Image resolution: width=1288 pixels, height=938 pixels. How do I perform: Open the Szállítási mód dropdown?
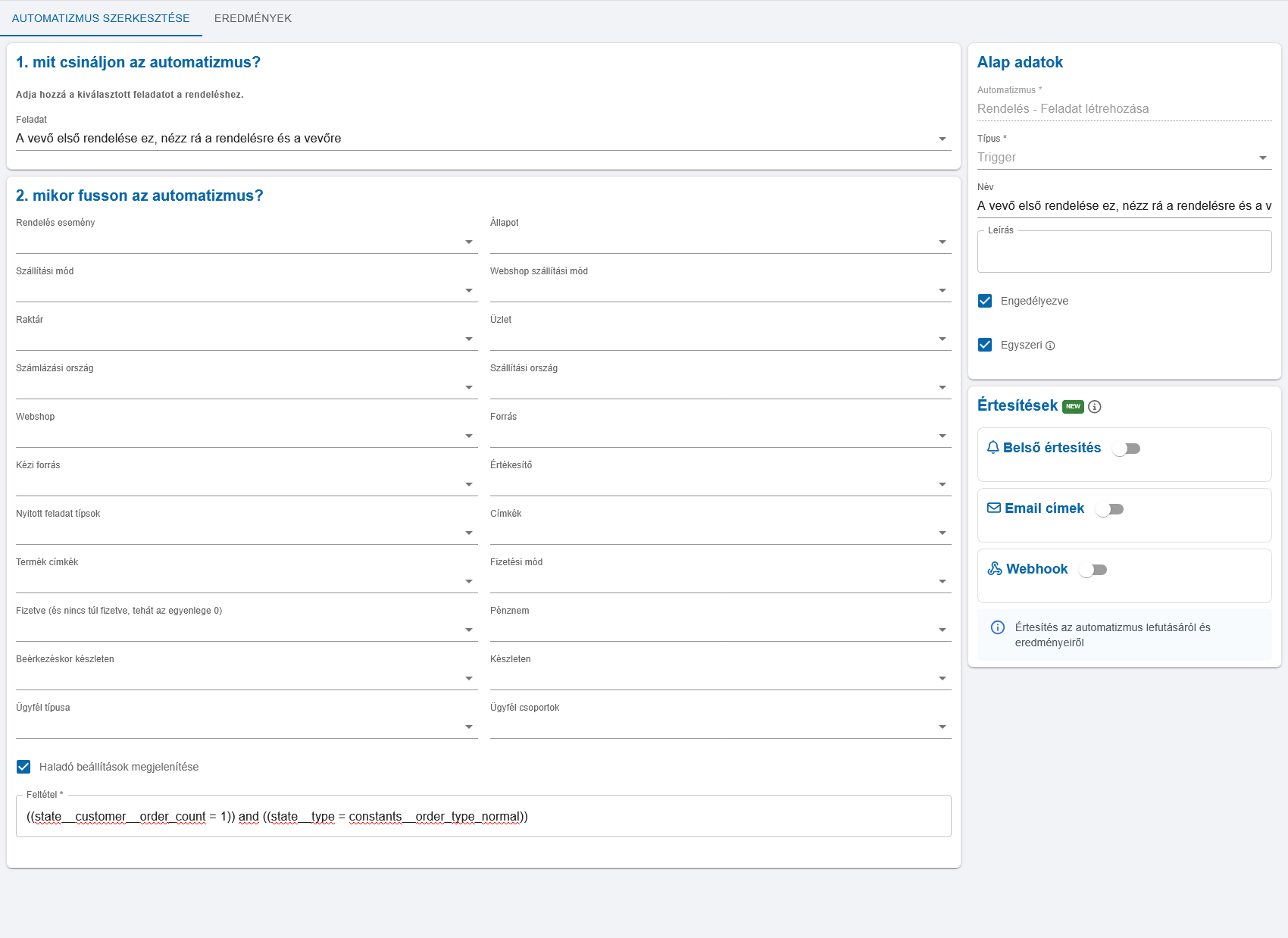[x=247, y=290]
